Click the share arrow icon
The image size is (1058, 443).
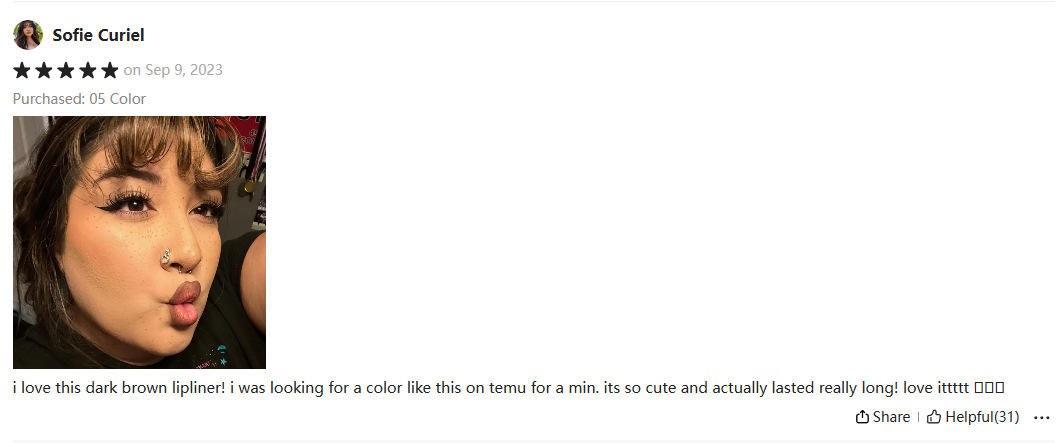(x=862, y=417)
